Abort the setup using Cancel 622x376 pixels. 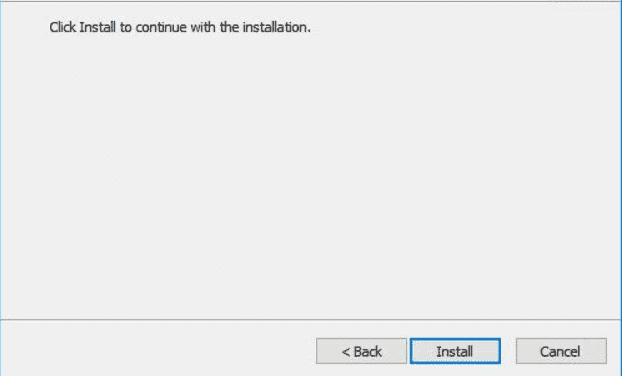tap(561, 351)
